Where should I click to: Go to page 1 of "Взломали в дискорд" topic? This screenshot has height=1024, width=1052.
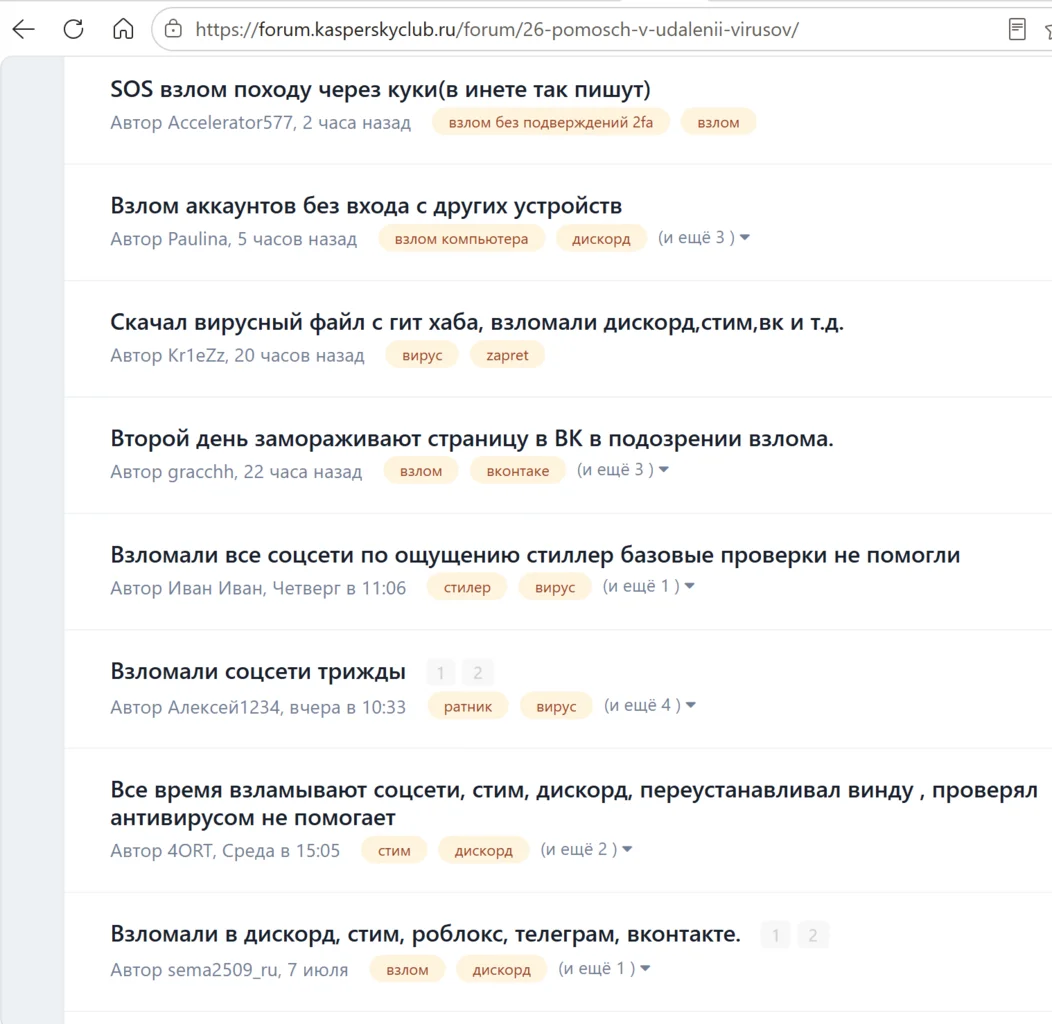tap(776, 935)
